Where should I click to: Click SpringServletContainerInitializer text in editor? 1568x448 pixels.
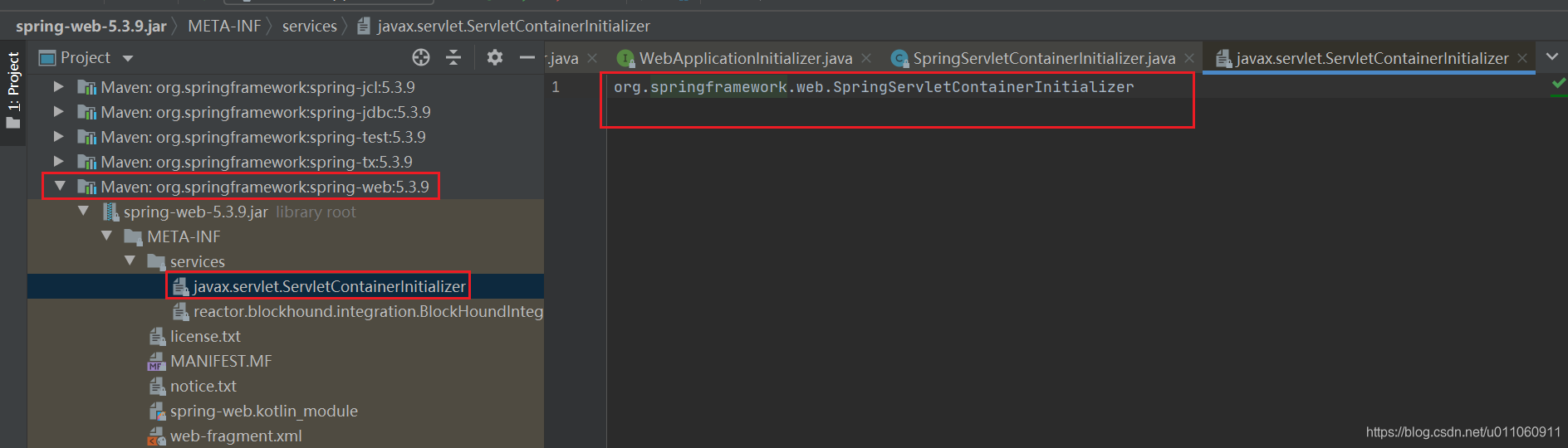983,87
